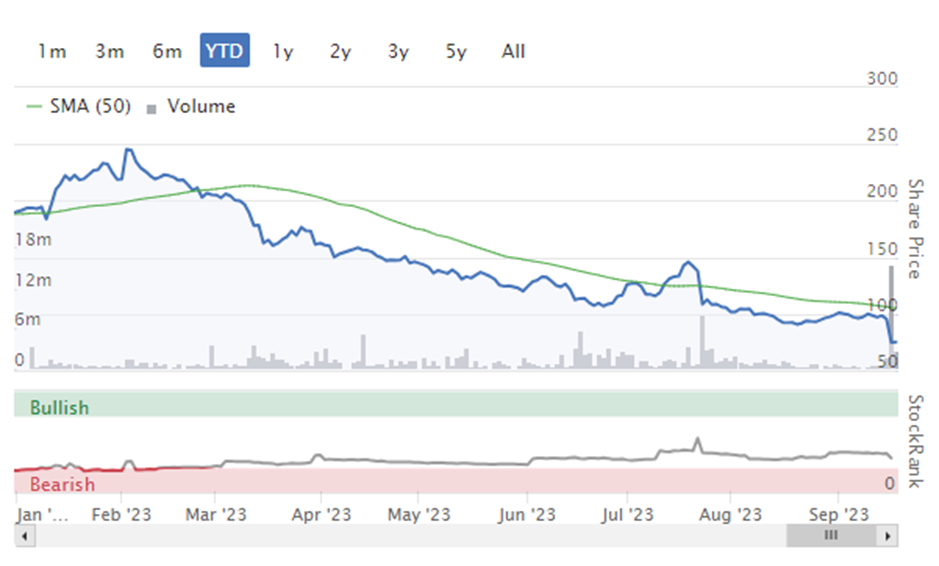The width and height of the screenshot is (939, 566).
Task: Choose the 5y time range
Action: click(x=456, y=52)
